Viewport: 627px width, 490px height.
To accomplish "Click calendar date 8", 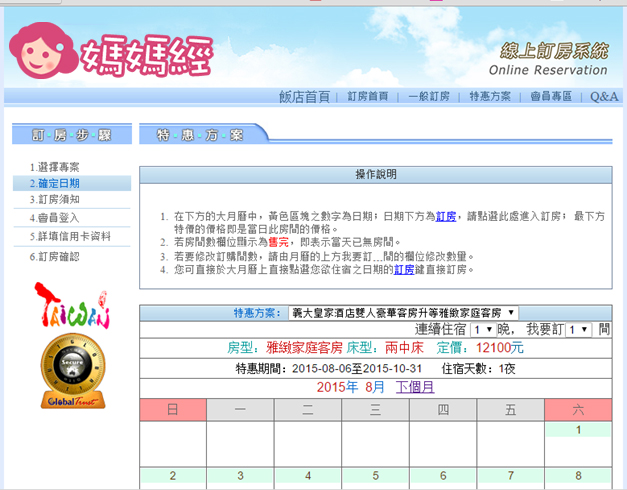I will pos(578,476).
